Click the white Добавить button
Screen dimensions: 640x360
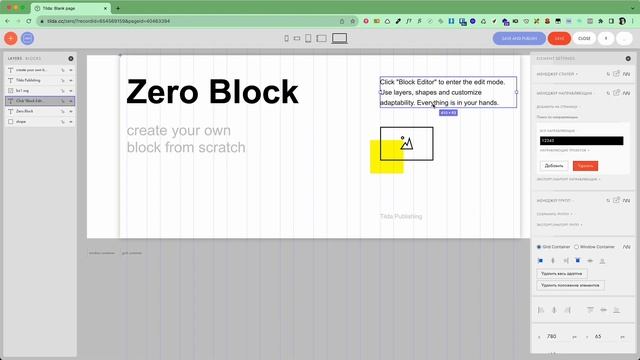554,166
